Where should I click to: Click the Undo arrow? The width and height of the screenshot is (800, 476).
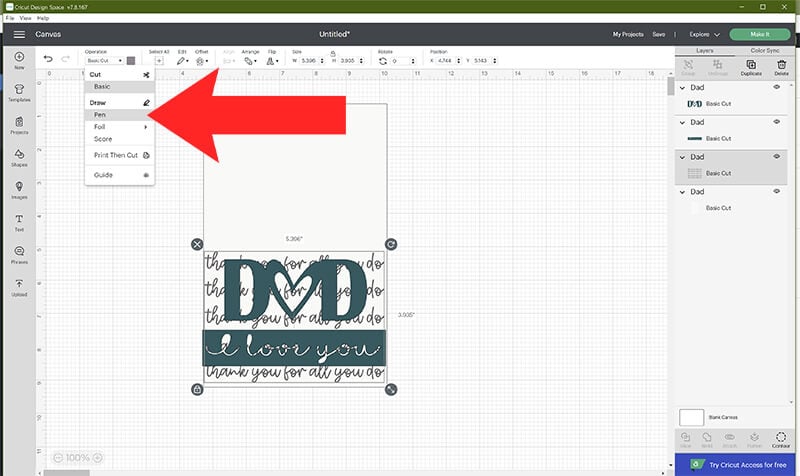[48, 59]
